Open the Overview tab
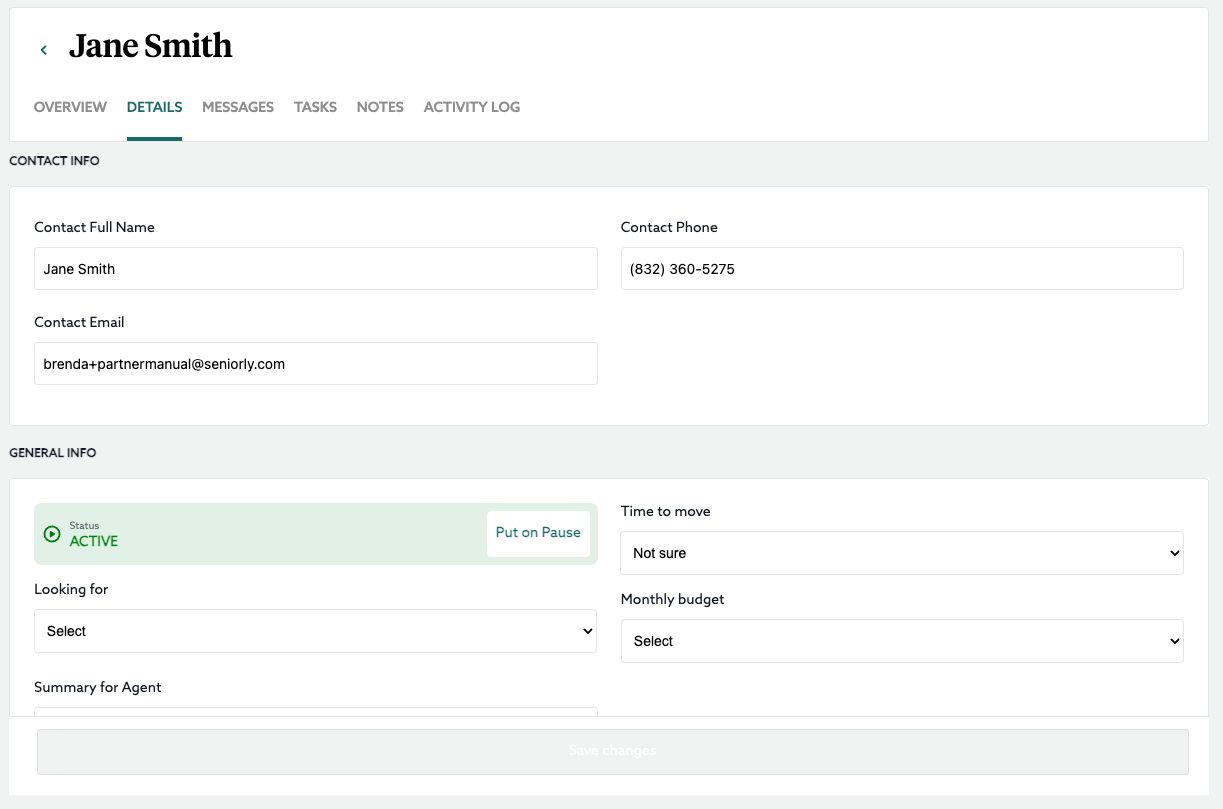The width and height of the screenshot is (1223, 809). pyautogui.click(x=70, y=107)
